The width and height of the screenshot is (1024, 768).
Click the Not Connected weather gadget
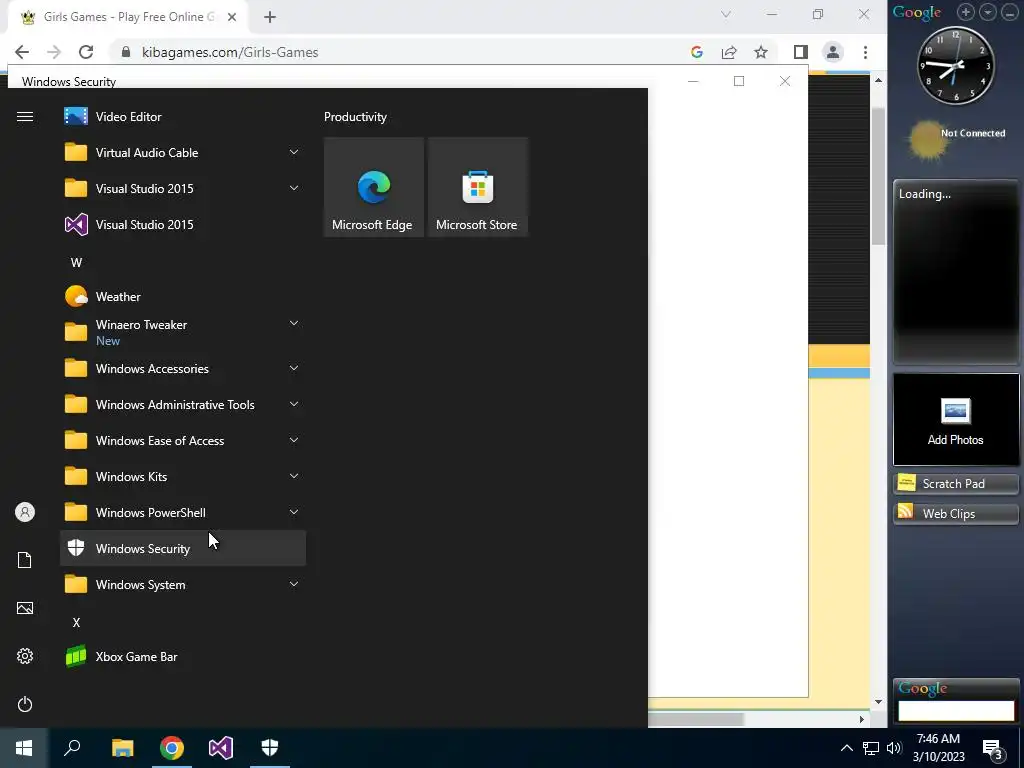956,140
